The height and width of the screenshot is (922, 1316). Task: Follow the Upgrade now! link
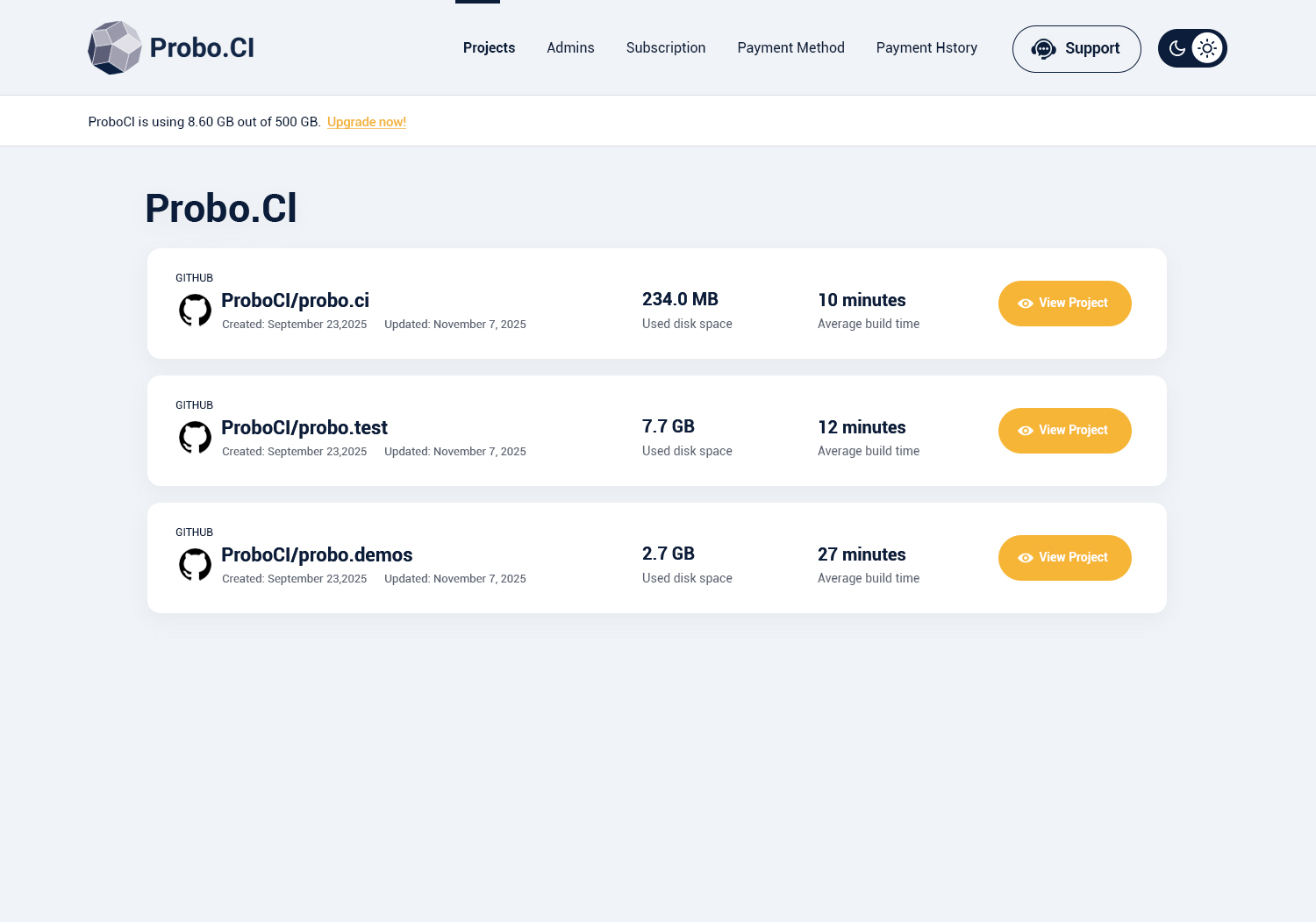click(367, 122)
